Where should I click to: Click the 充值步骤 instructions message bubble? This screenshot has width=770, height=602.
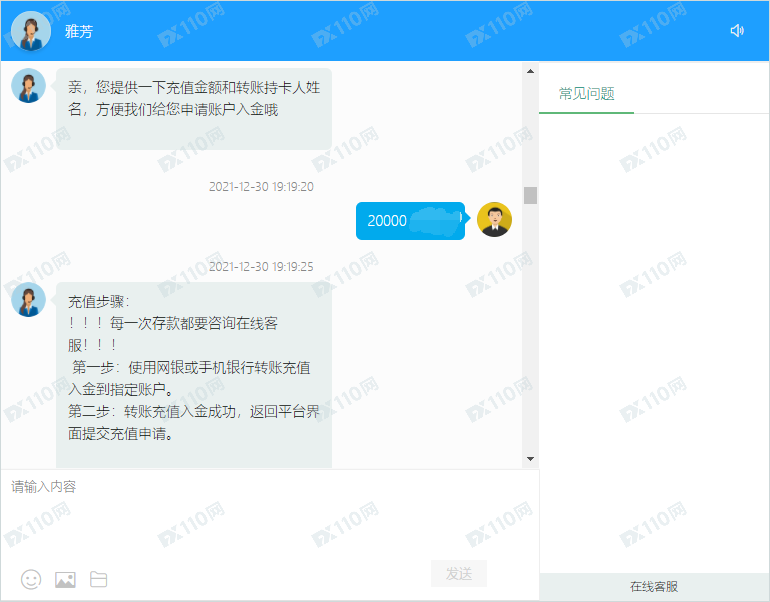193,370
